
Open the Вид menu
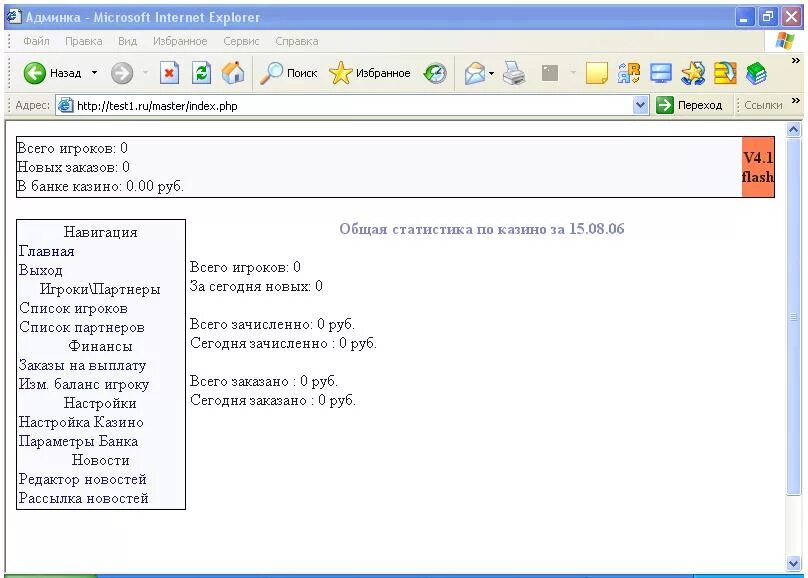point(127,41)
